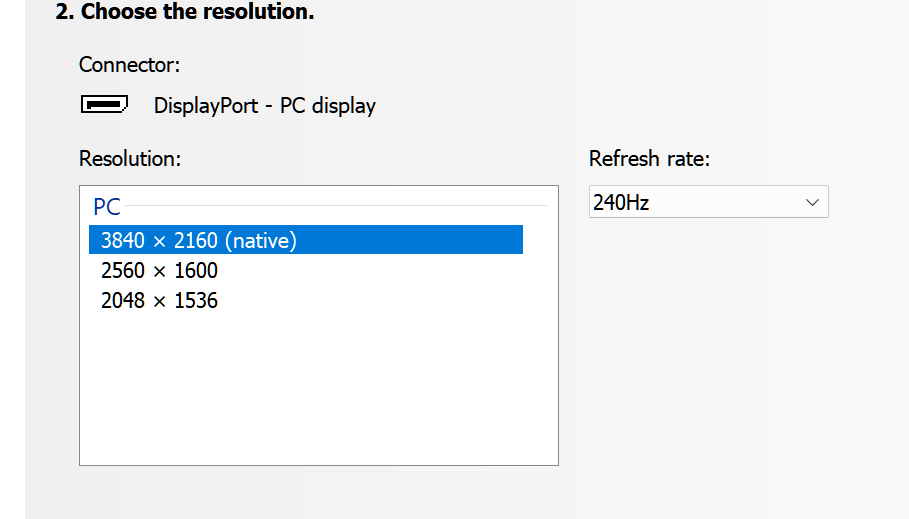Click the "Refresh rate:" label
The height and width of the screenshot is (519, 909).
click(649, 158)
